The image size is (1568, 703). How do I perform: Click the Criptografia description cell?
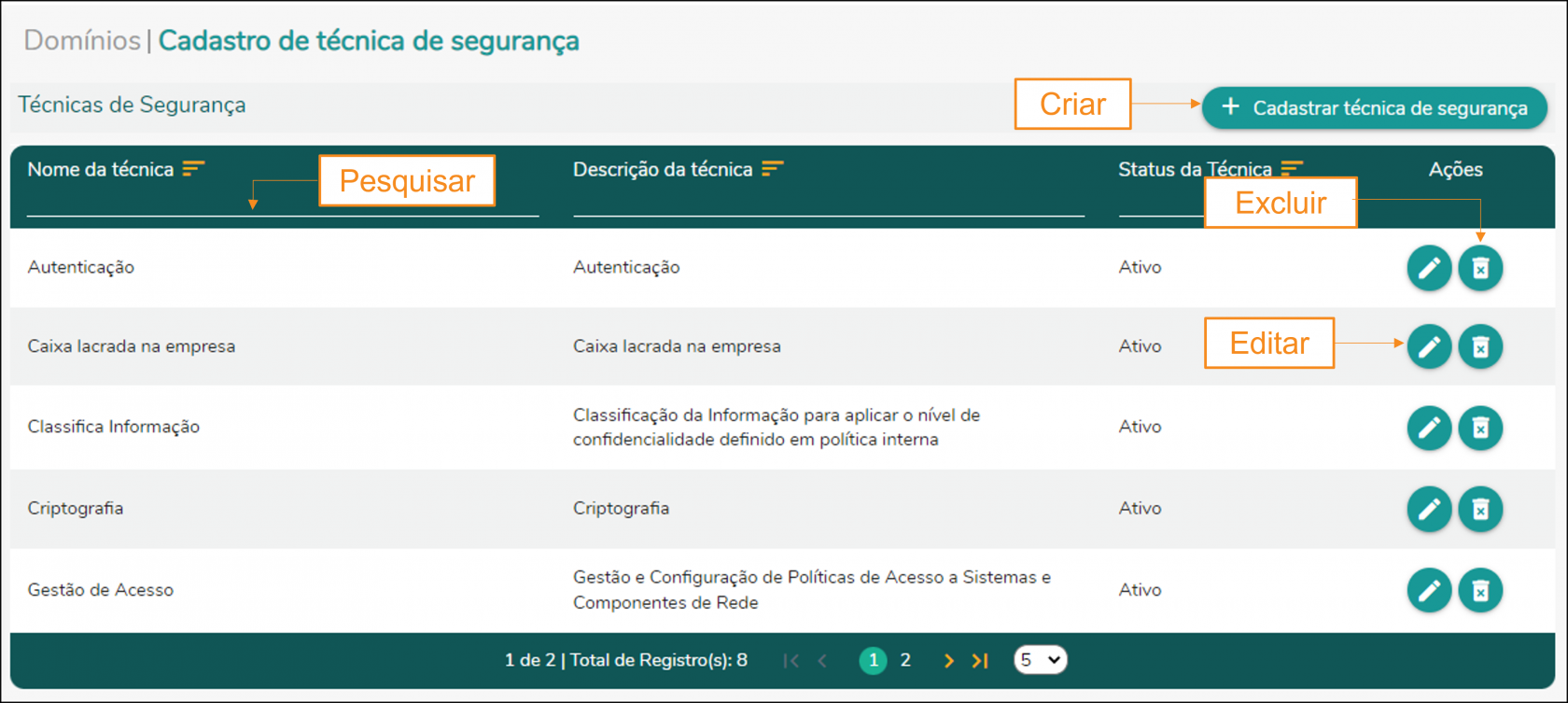point(621,509)
